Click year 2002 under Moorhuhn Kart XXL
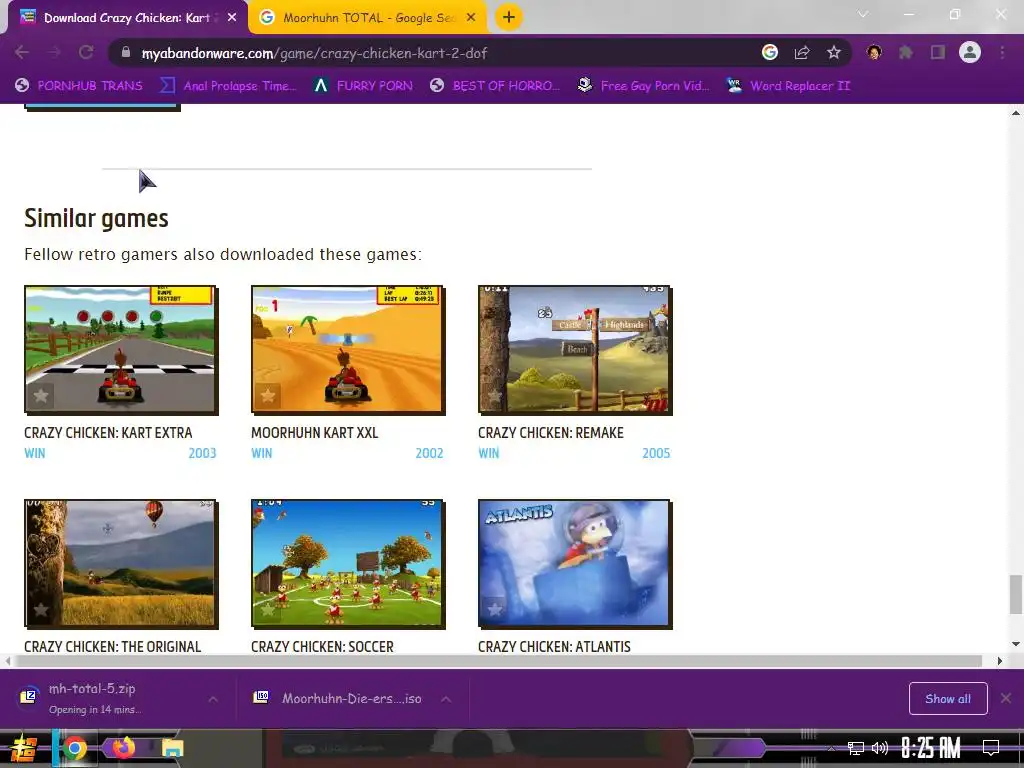Viewport: 1024px width, 768px height. (429, 453)
